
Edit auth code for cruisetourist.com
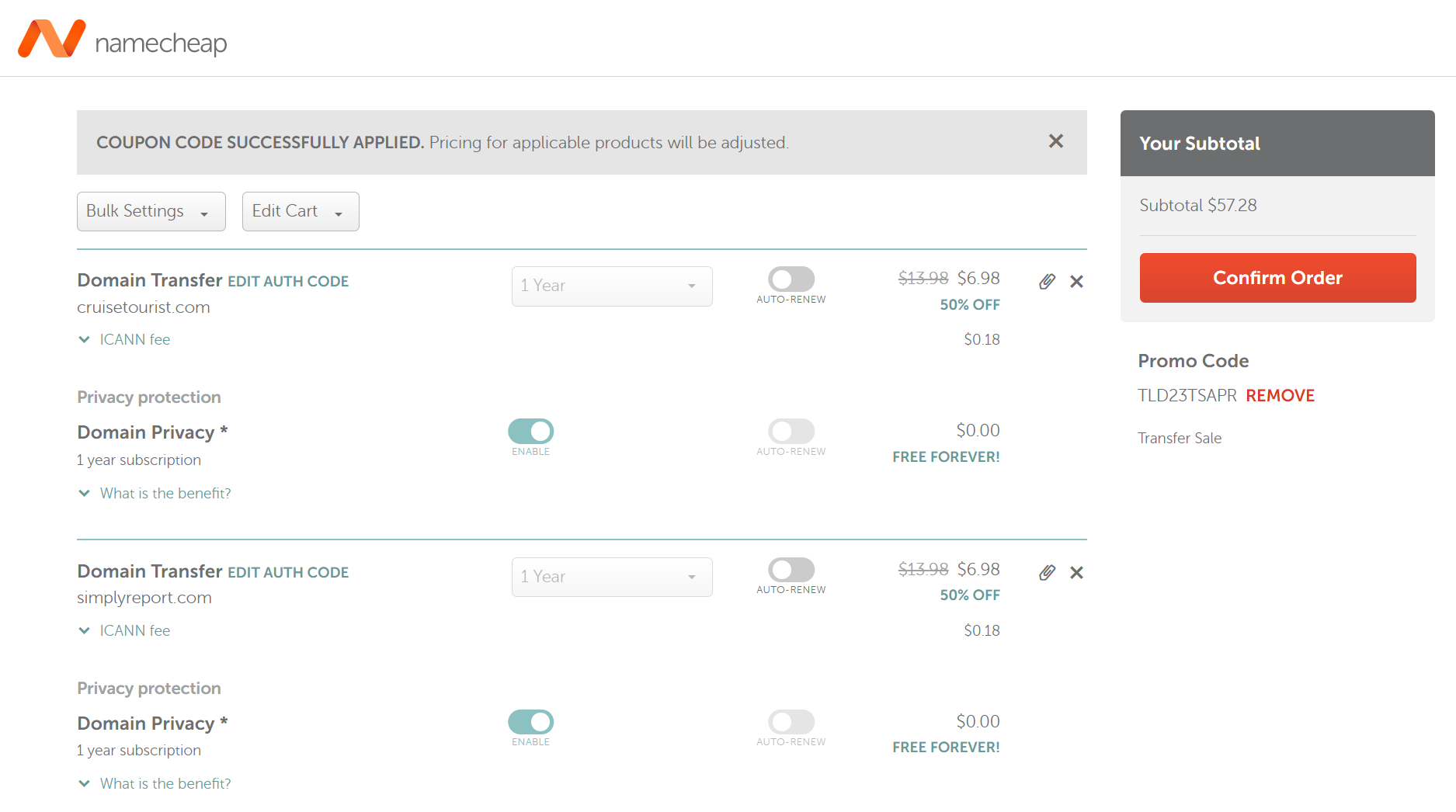tap(288, 281)
